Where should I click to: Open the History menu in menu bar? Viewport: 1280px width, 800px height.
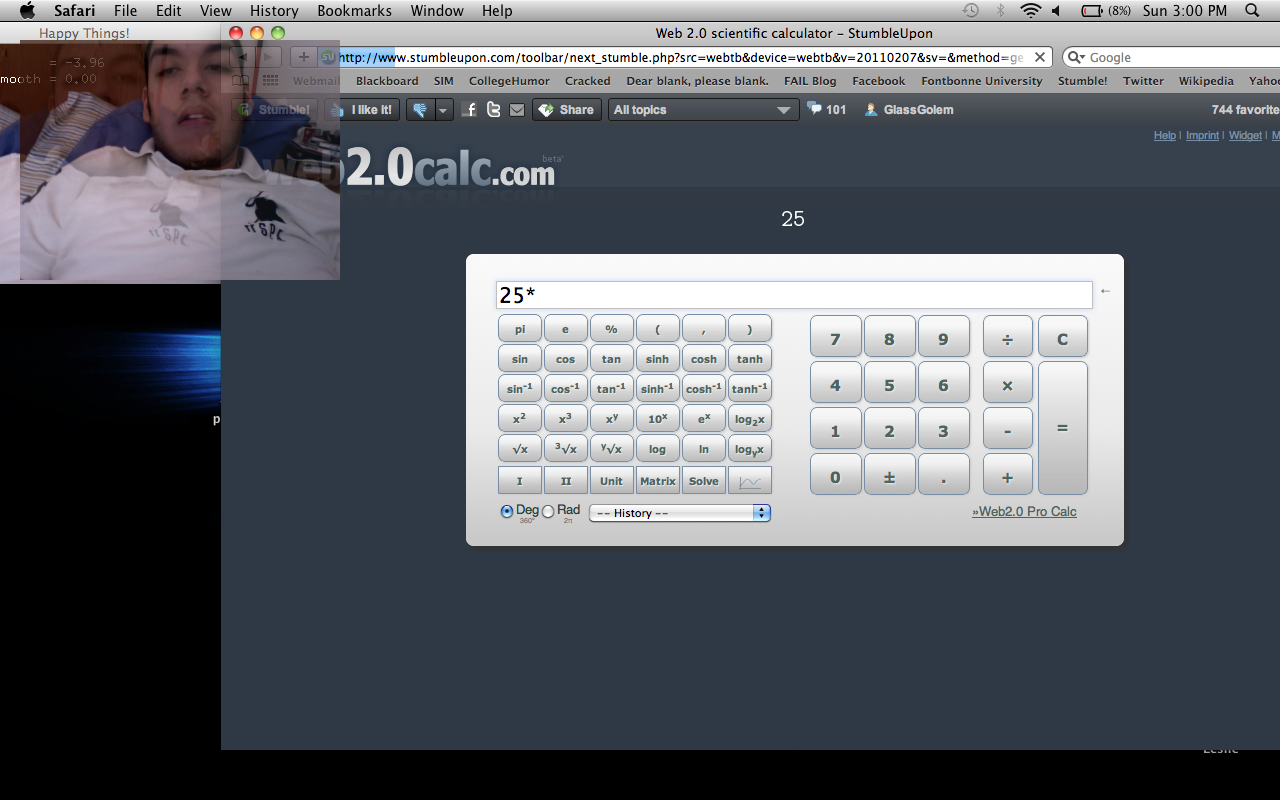(x=274, y=11)
